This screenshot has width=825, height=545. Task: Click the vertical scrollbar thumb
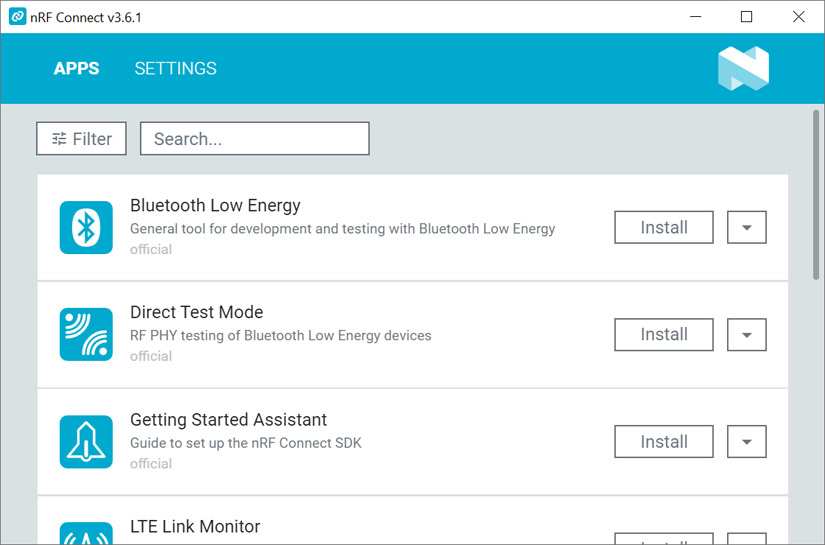coord(816,195)
